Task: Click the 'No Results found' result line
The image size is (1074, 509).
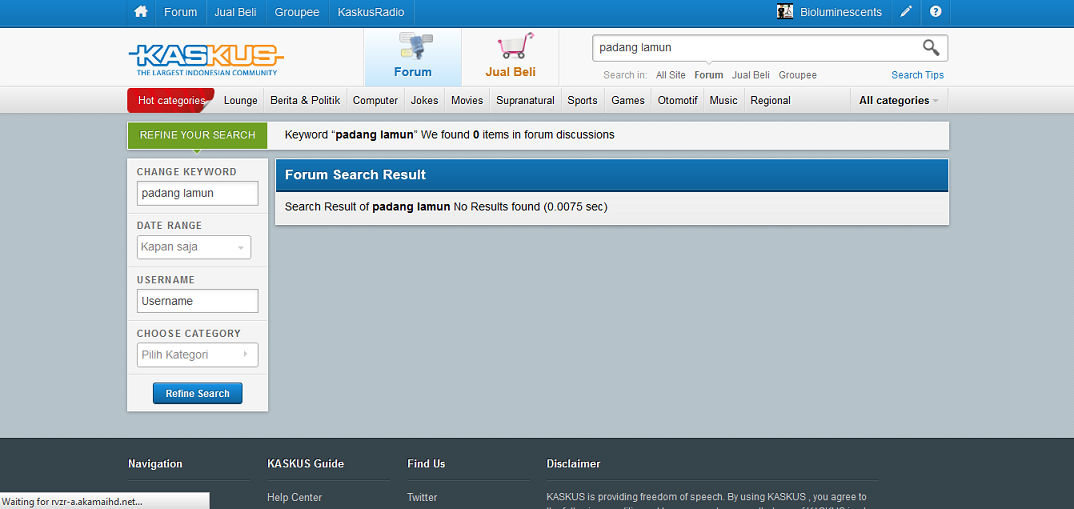Action: (x=446, y=206)
